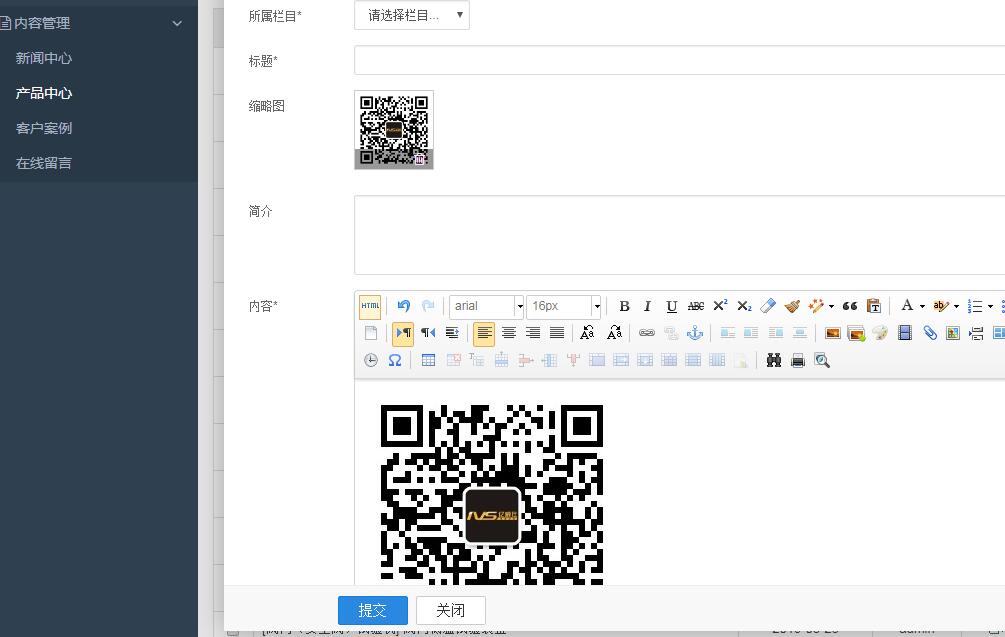Undo the last edit in the editor

(403, 306)
